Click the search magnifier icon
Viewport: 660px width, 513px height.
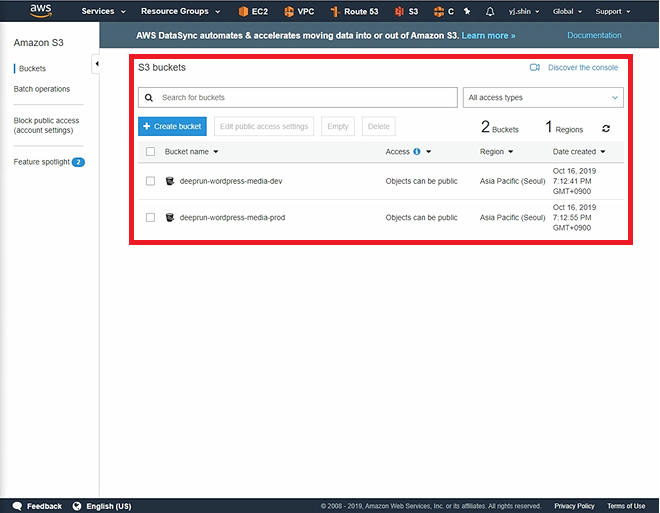point(149,98)
